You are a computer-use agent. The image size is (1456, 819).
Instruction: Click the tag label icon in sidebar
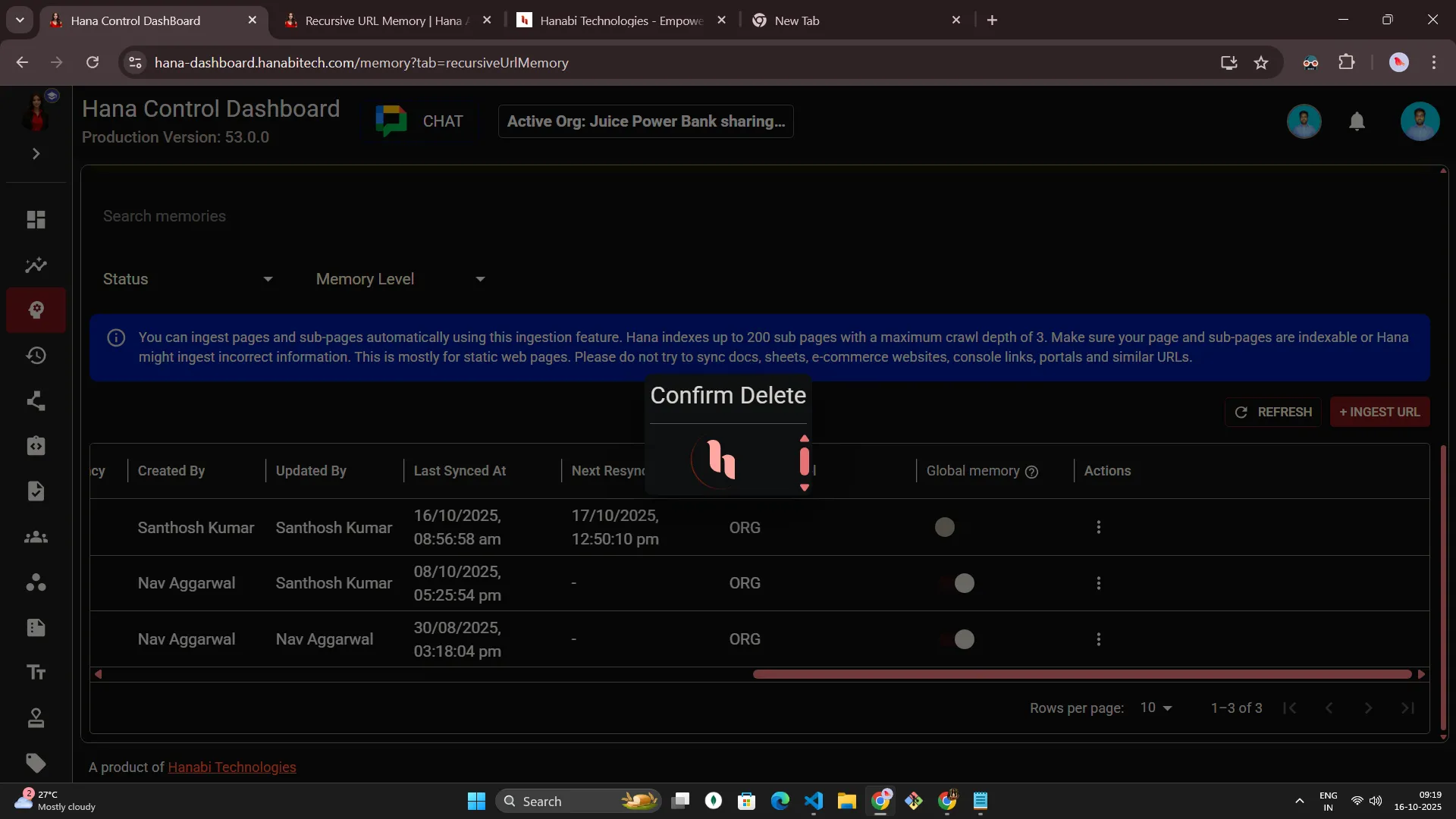click(36, 763)
